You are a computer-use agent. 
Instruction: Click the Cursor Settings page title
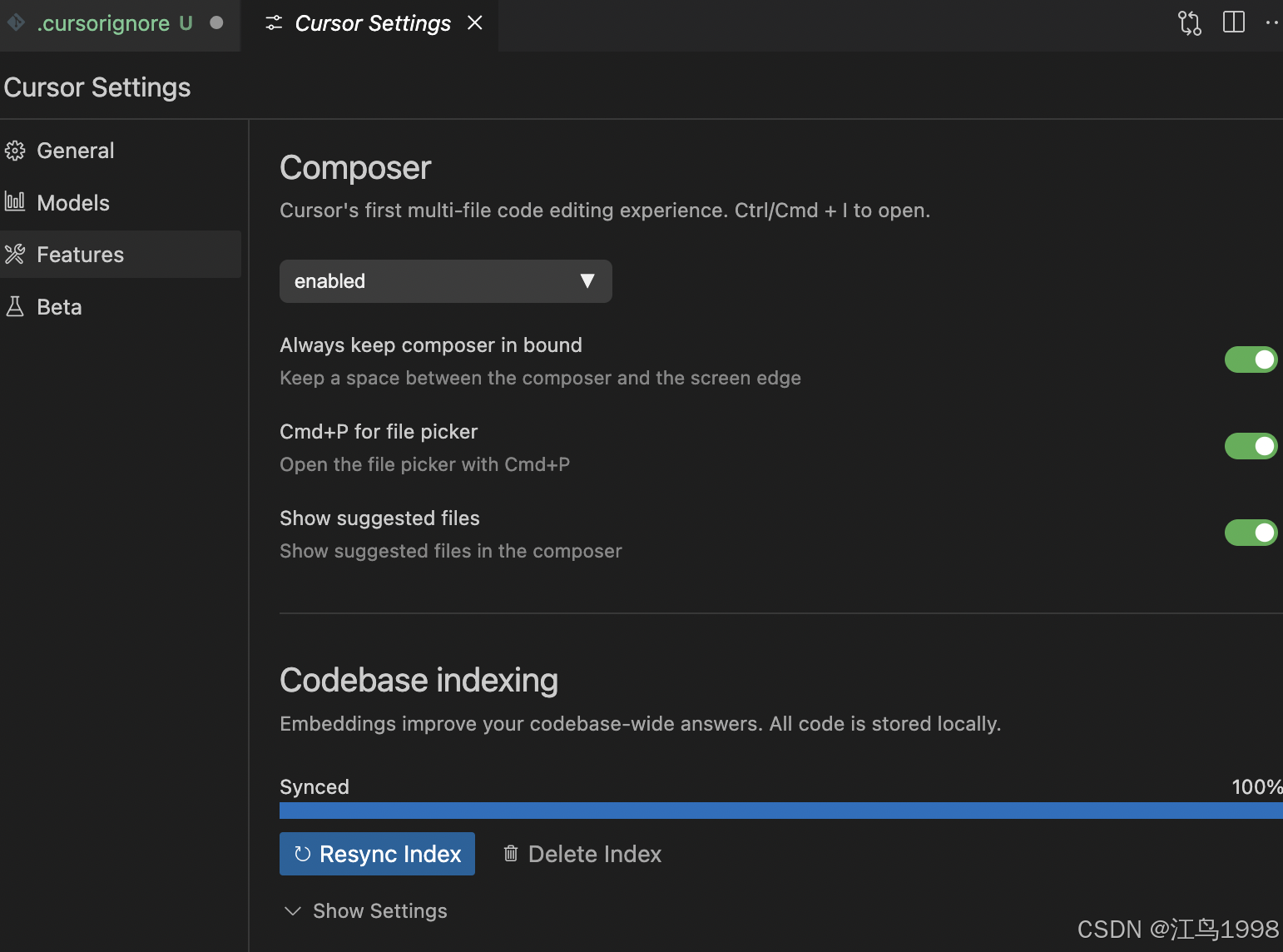point(97,87)
